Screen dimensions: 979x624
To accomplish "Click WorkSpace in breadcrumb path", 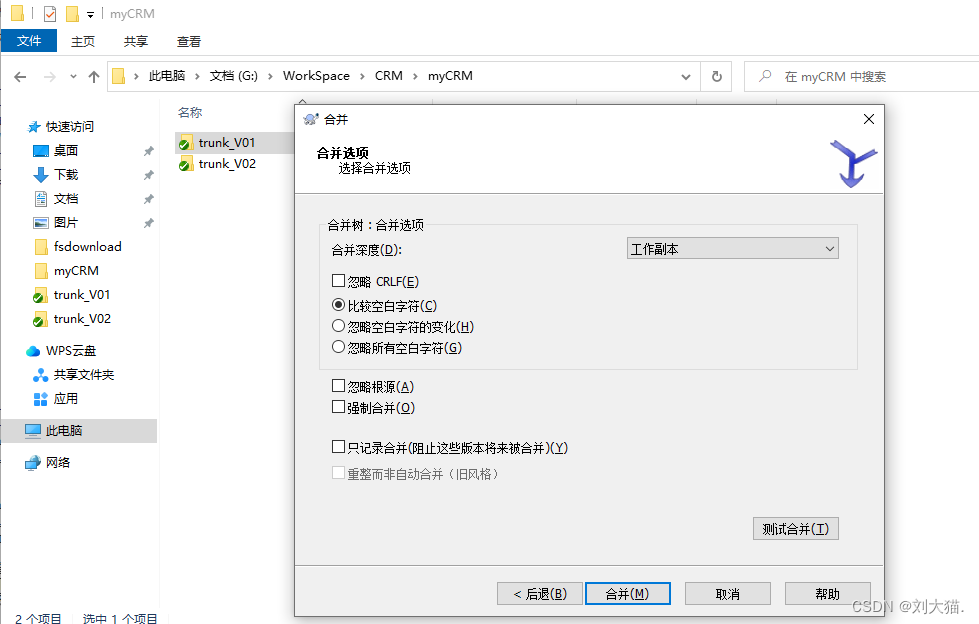I will pos(316,76).
